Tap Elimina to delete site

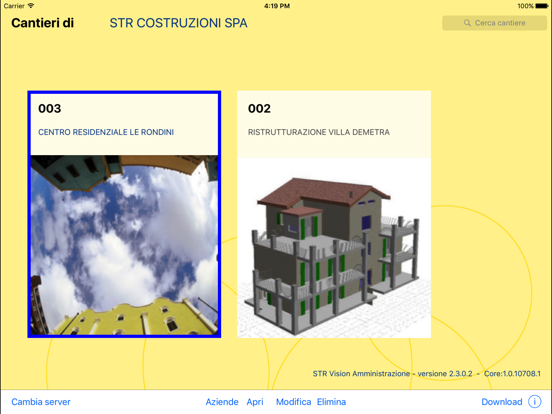pos(331,402)
